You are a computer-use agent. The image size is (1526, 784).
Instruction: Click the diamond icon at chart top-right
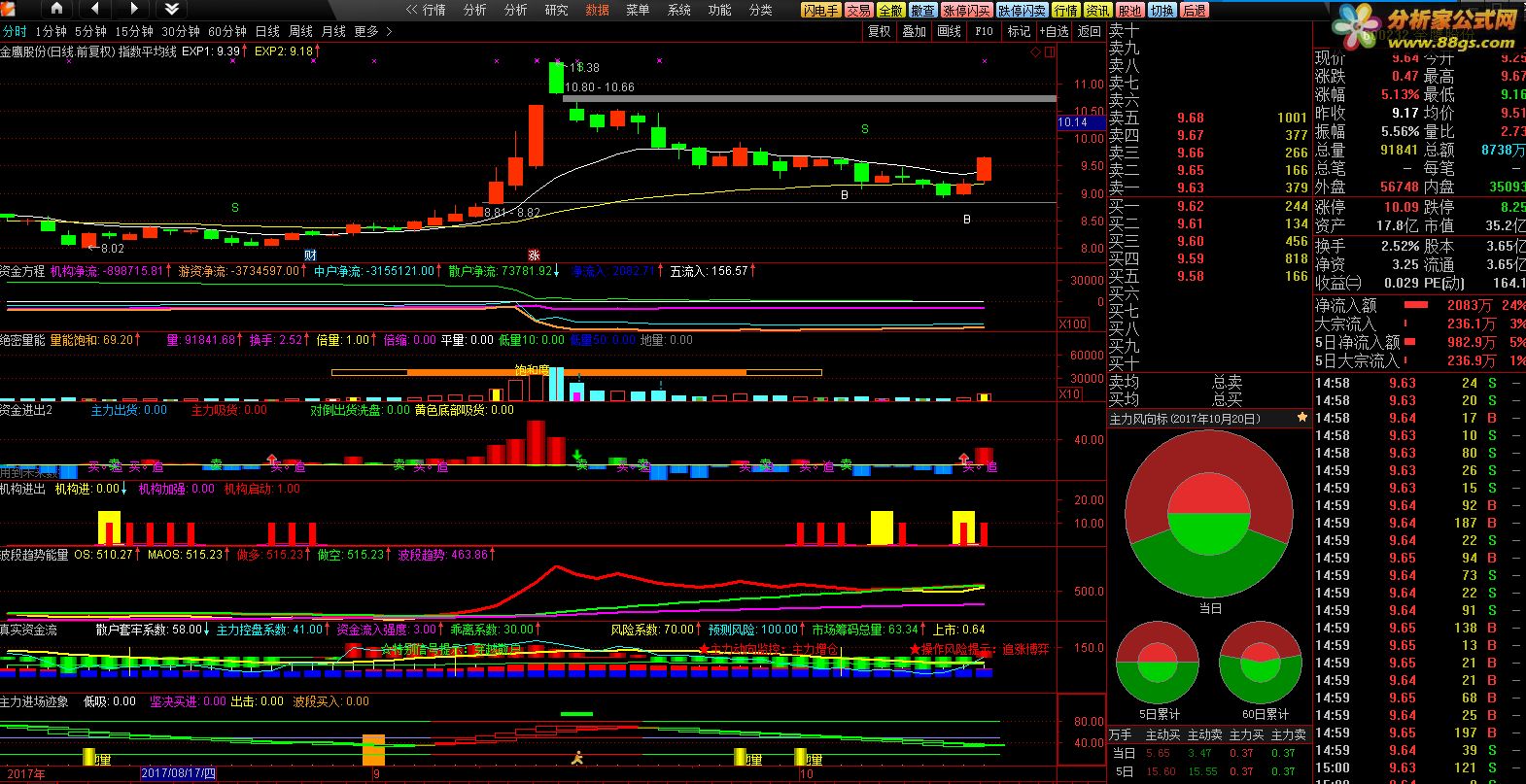click(x=1035, y=51)
